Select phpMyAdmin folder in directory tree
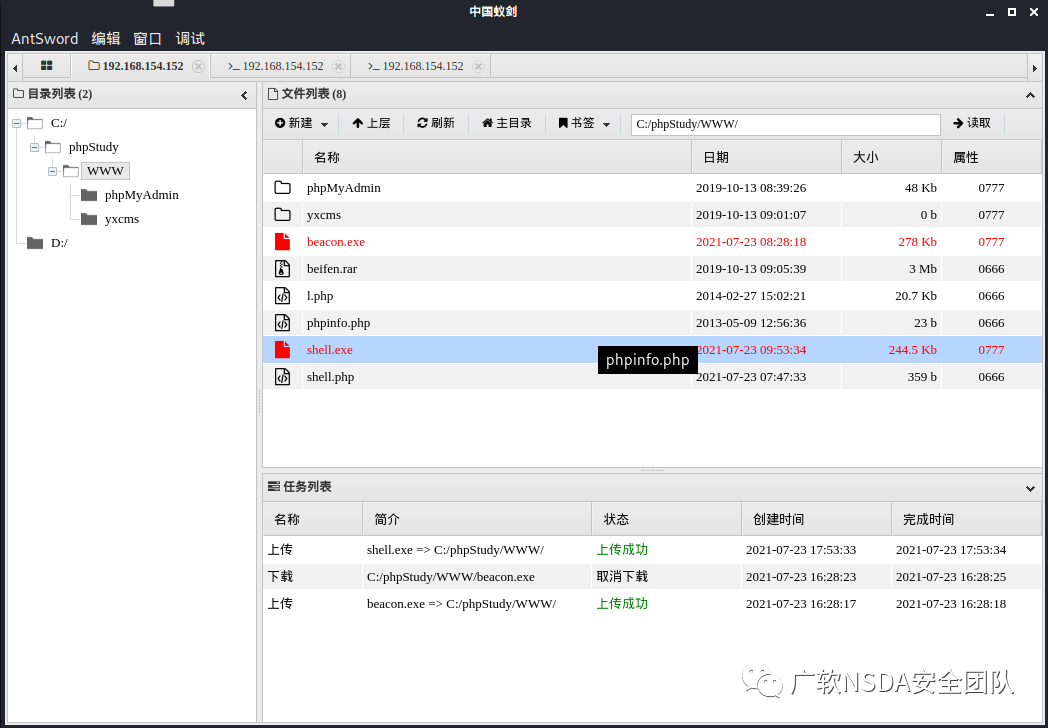This screenshot has height=728, width=1048. tap(142, 195)
